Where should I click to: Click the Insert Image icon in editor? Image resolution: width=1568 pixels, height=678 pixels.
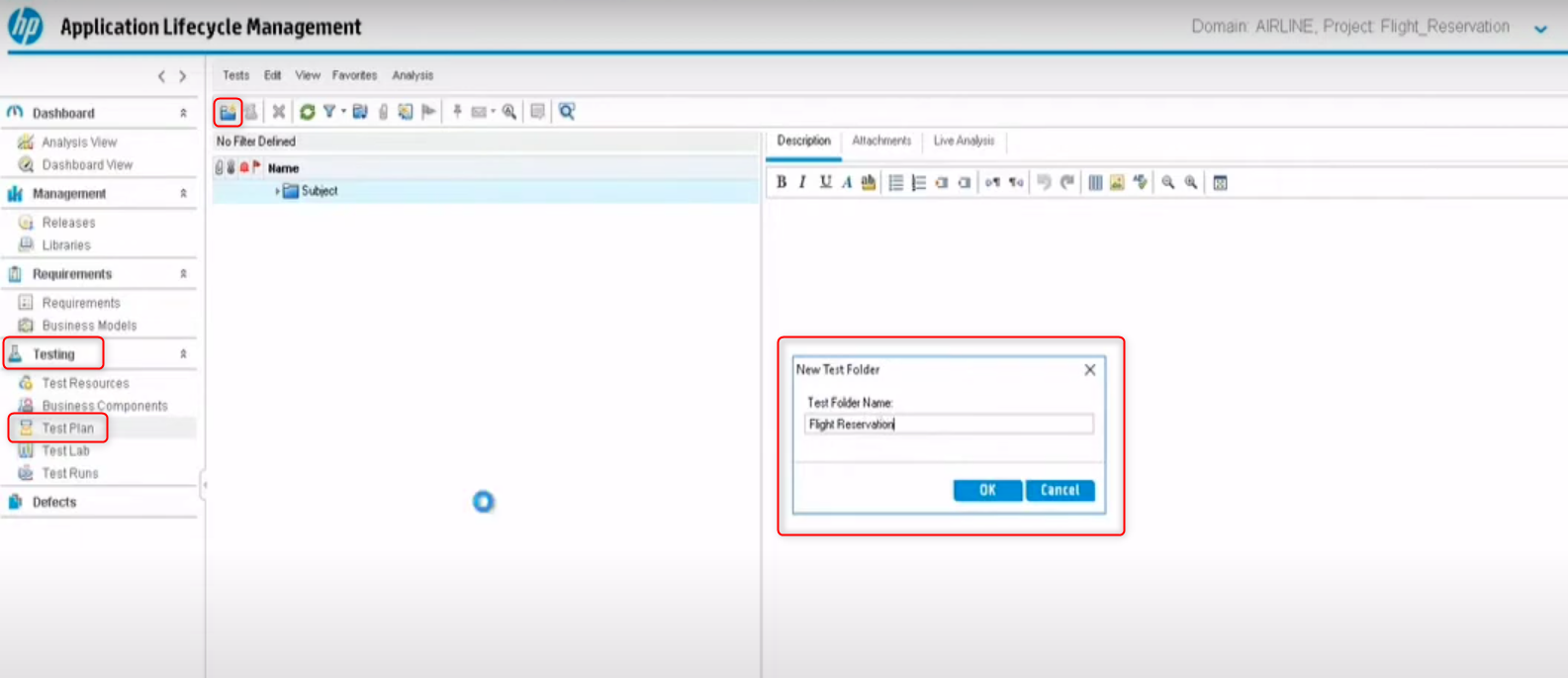(1117, 182)
